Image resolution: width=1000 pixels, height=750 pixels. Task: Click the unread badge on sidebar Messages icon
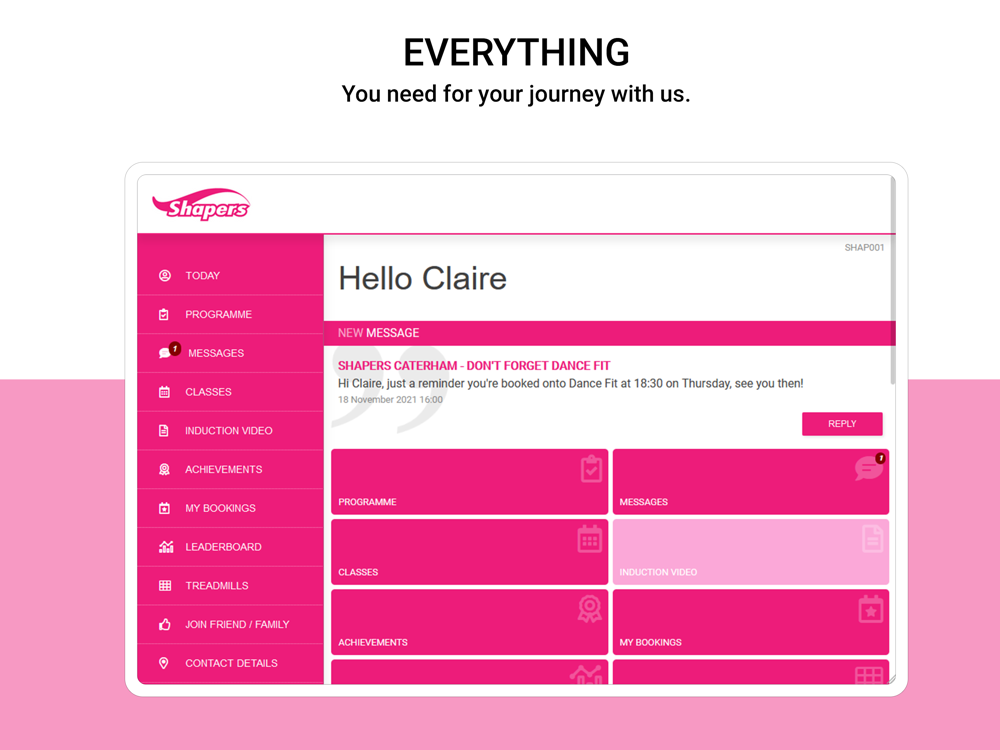(x=175, y=348)
